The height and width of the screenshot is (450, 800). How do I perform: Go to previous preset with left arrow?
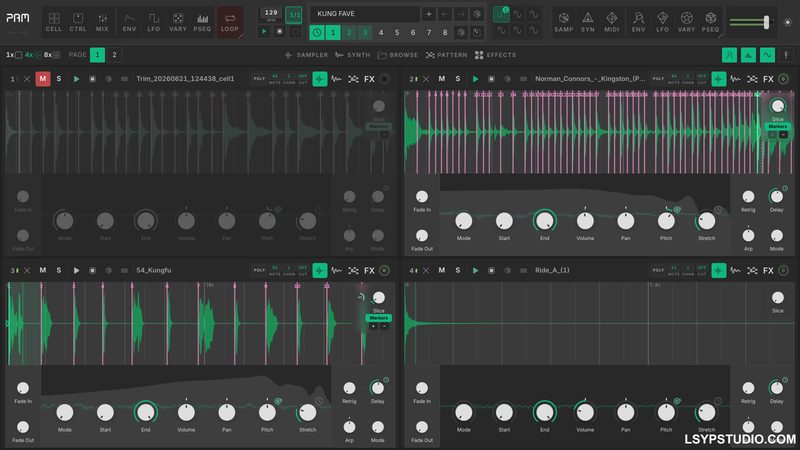tap(444, 14)
